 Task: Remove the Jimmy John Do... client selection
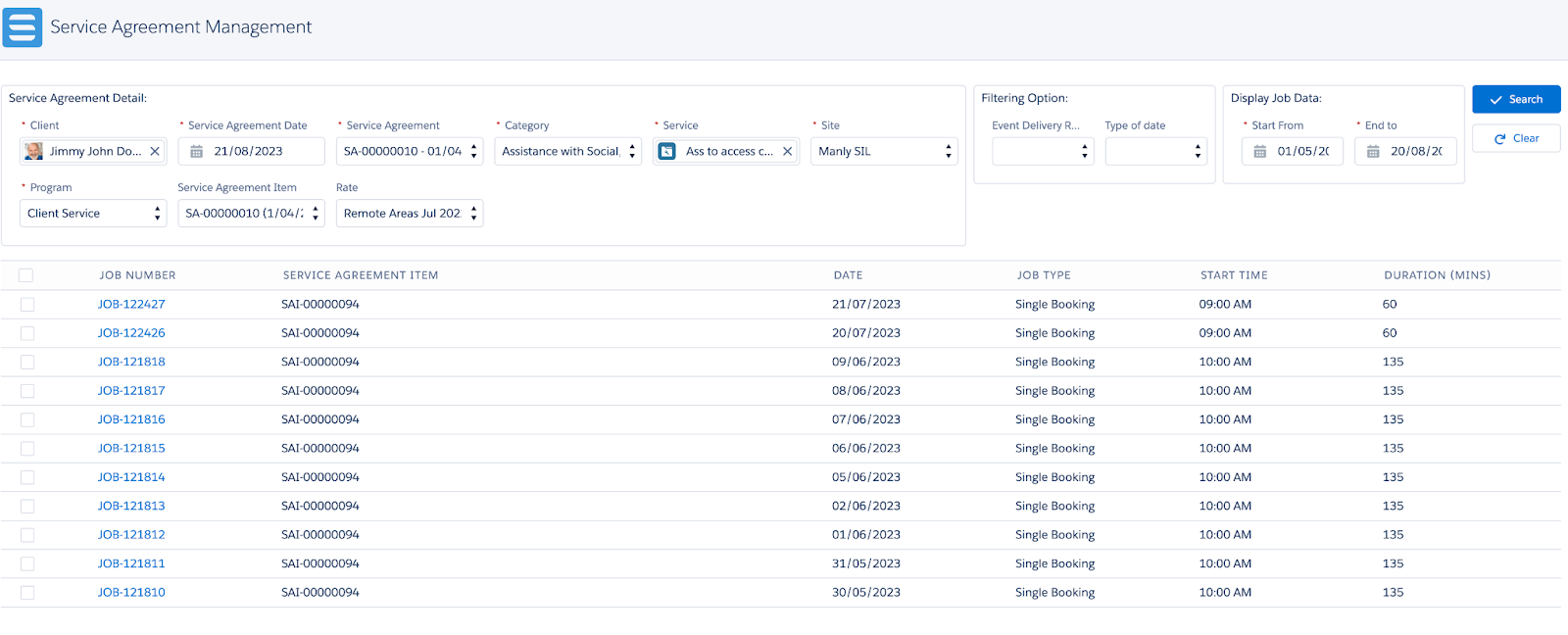[x=155, y=152]
